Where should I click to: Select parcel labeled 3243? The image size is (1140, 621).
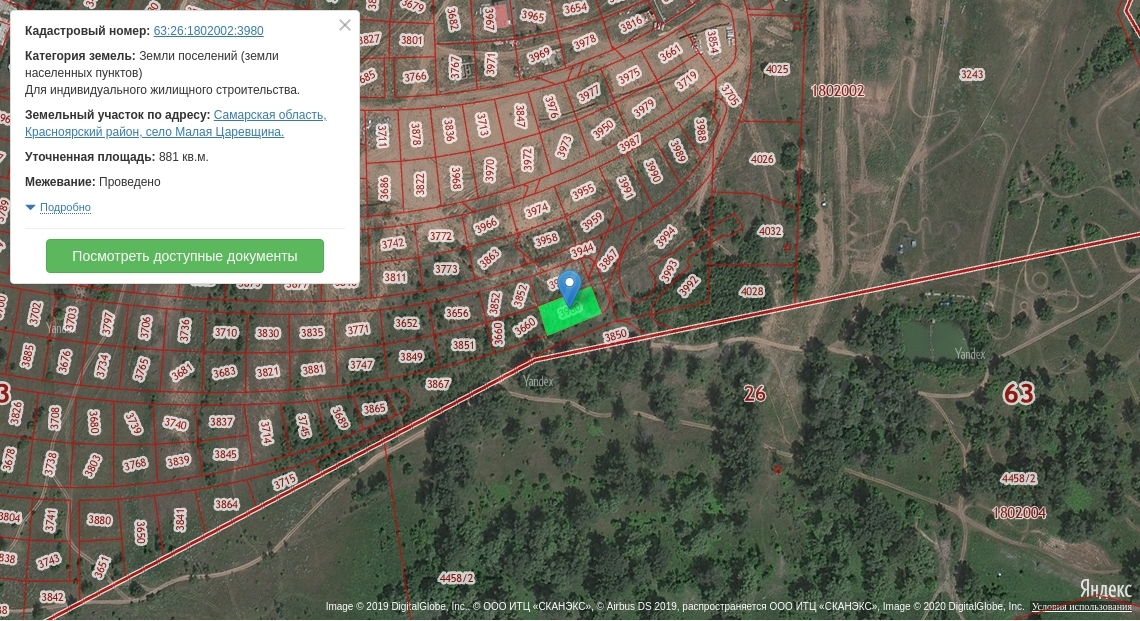[x=971, y=74]
